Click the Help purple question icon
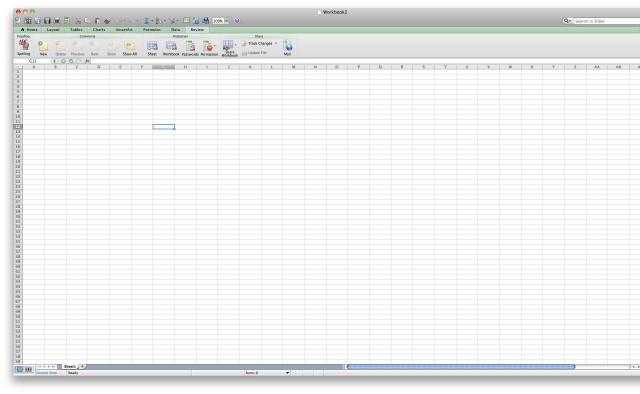The height and width of the screenshot is (394, 640). tap(237, 21)
